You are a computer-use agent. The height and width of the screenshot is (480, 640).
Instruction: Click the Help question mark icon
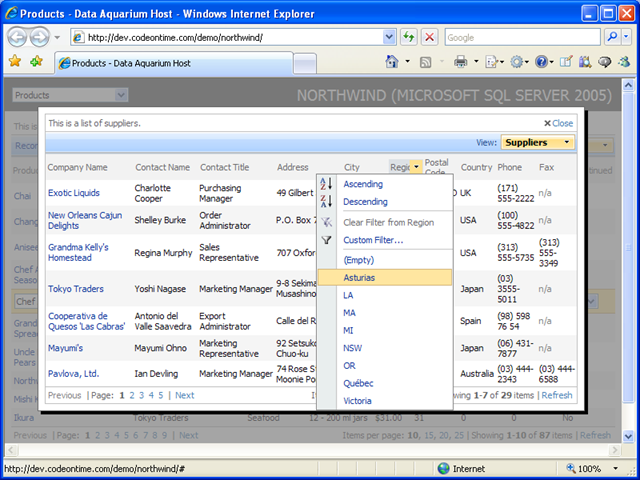click(541, 62)
